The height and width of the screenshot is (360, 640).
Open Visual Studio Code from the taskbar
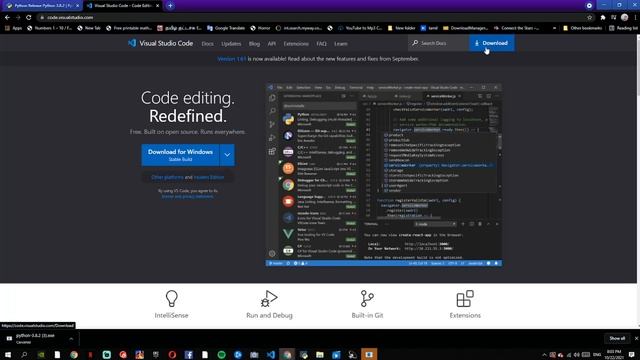point(271,354)
